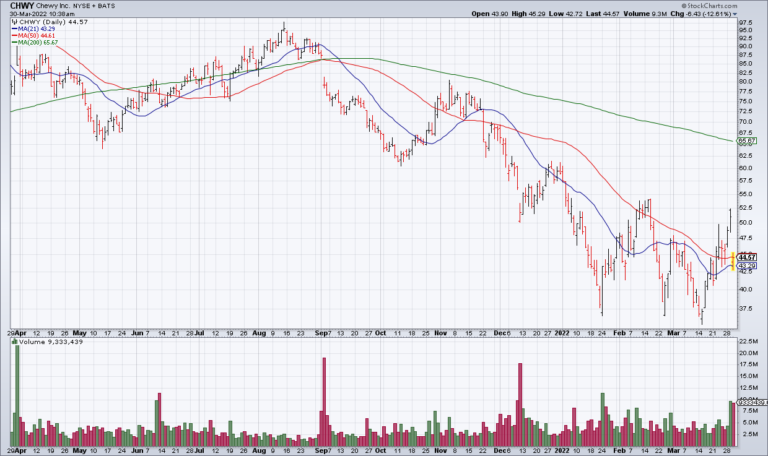Click the 20.0M label on volume axis
Screen dimensions: 768x456
point(747,353)
